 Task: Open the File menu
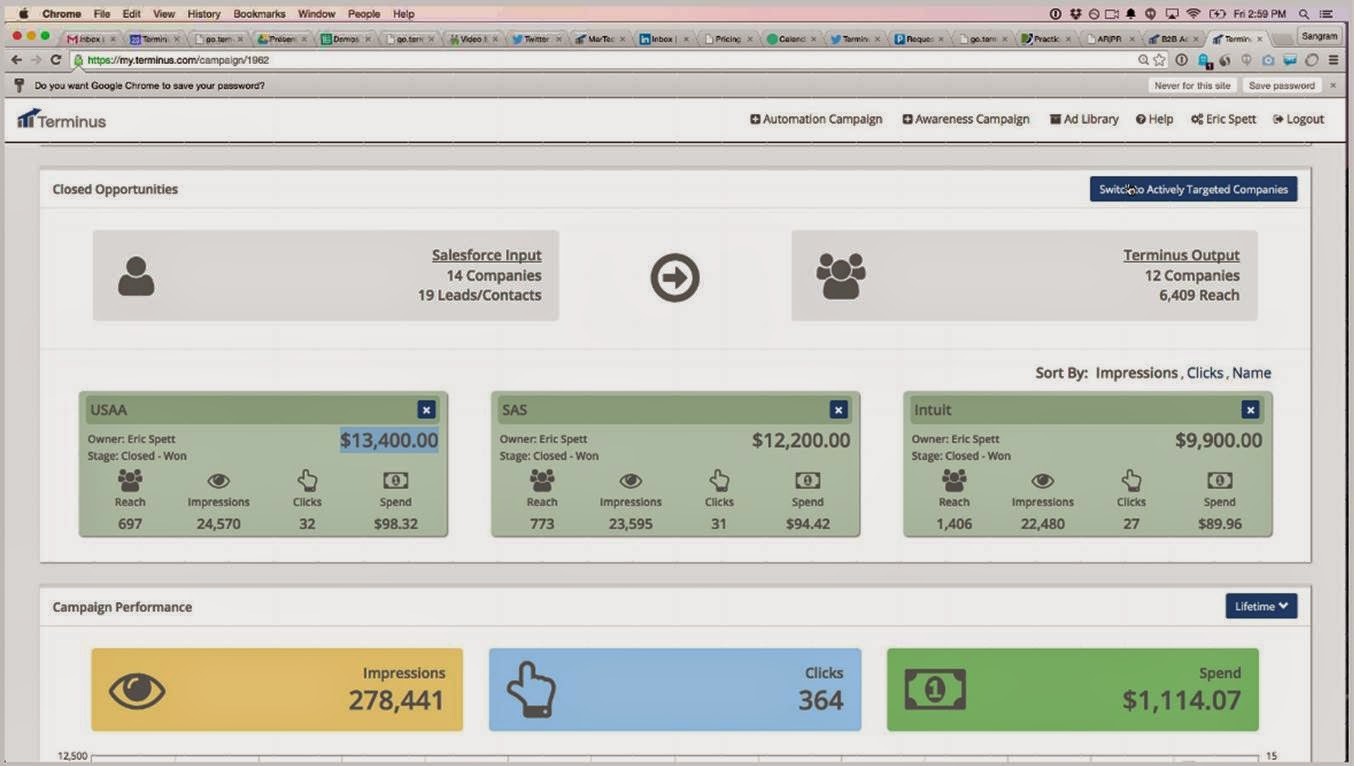coord(102,14)
